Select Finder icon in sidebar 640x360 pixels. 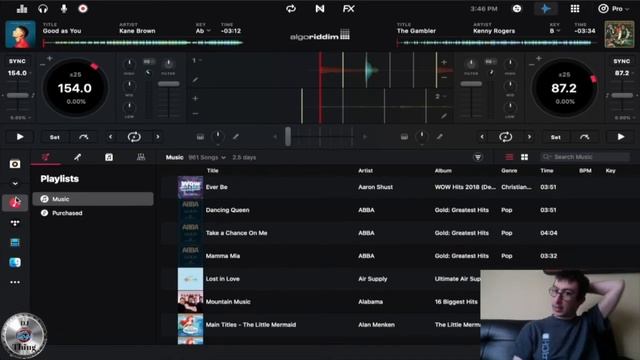(15, 262)
